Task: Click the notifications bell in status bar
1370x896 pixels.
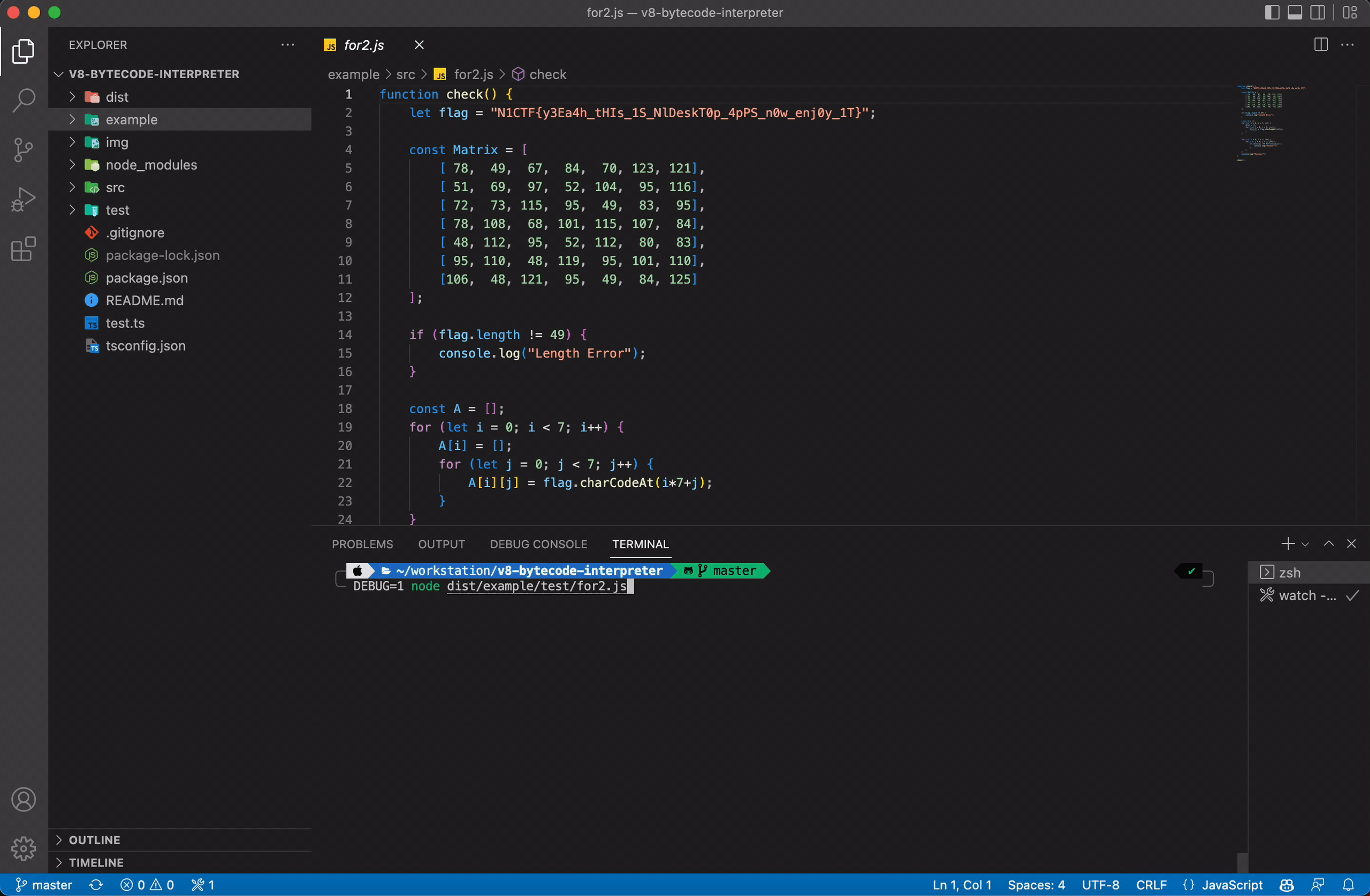Action: point(1348,885)
